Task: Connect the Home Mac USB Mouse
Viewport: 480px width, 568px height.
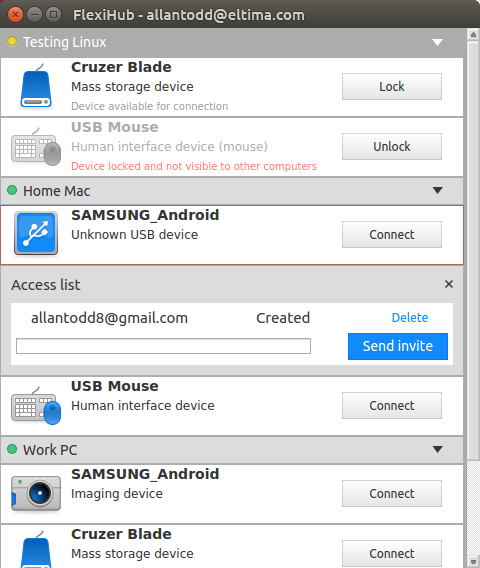Action: click(392, 405)
